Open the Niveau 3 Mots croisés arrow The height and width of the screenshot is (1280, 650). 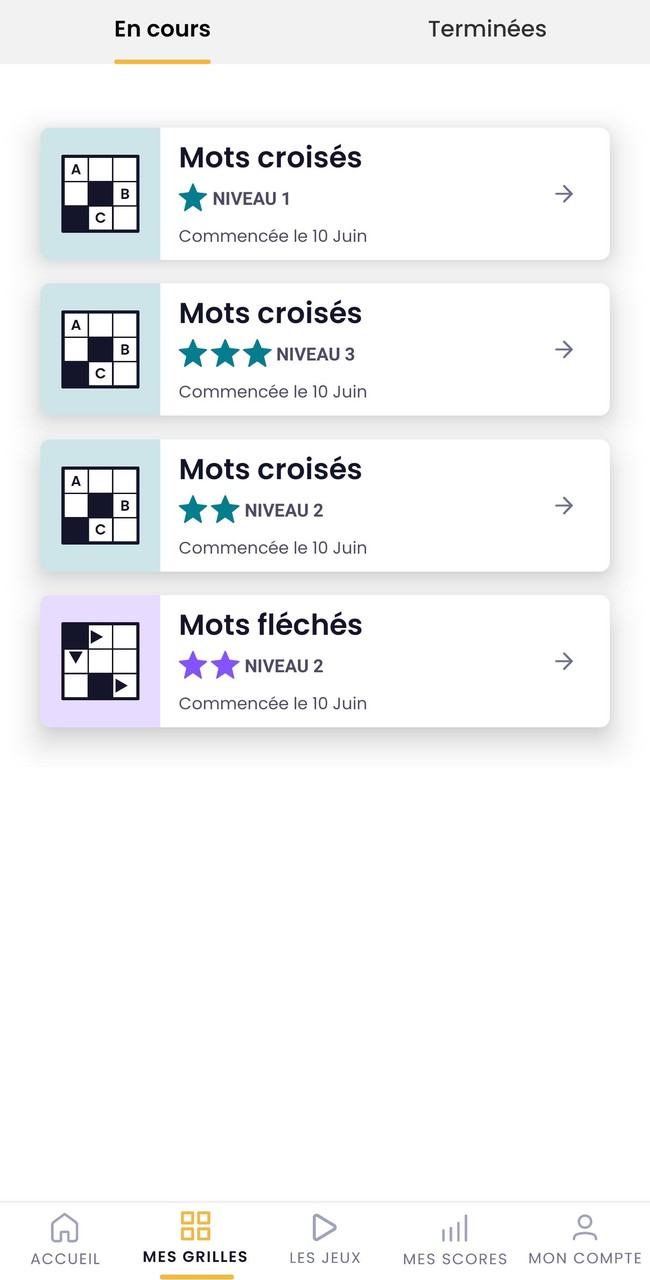click(x=563, y=349)
